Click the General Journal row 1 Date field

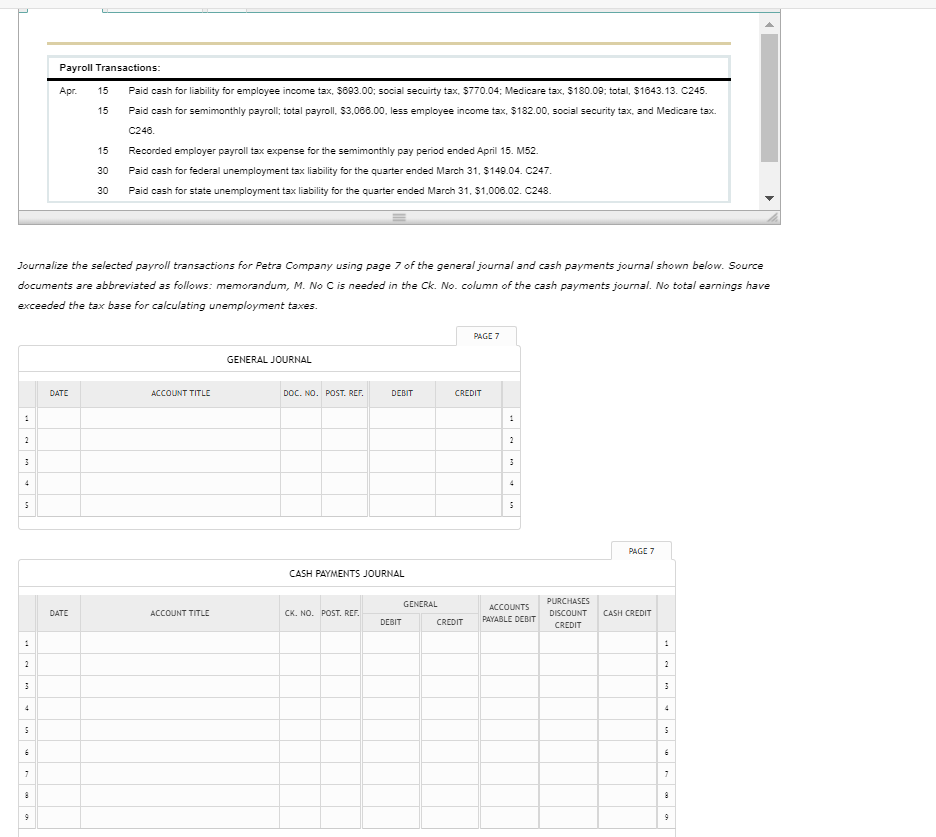[59, 418]
